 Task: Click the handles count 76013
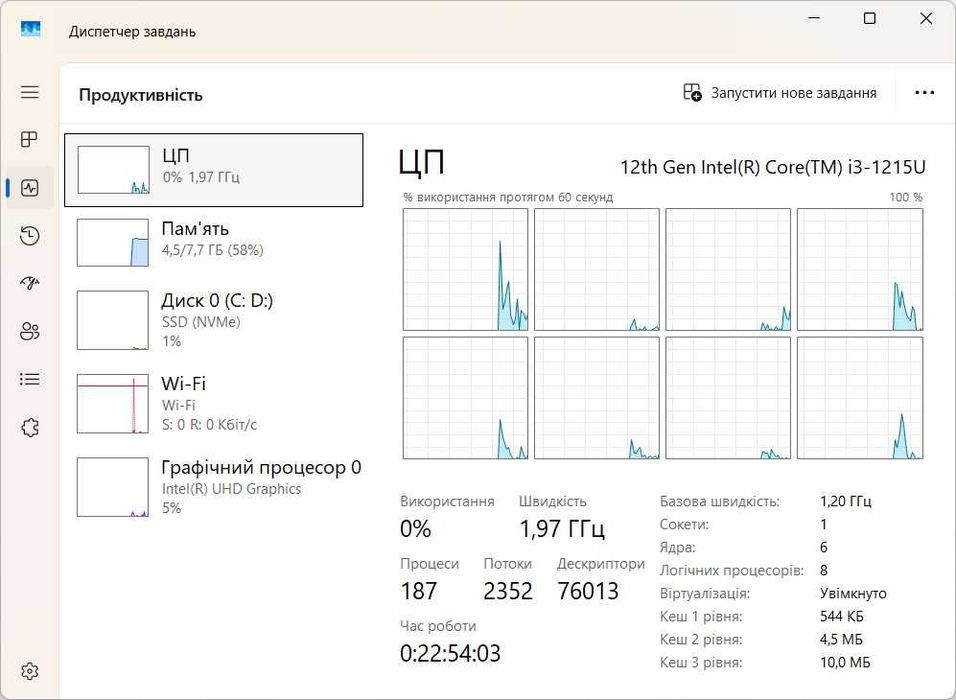(x=588, y=591)
